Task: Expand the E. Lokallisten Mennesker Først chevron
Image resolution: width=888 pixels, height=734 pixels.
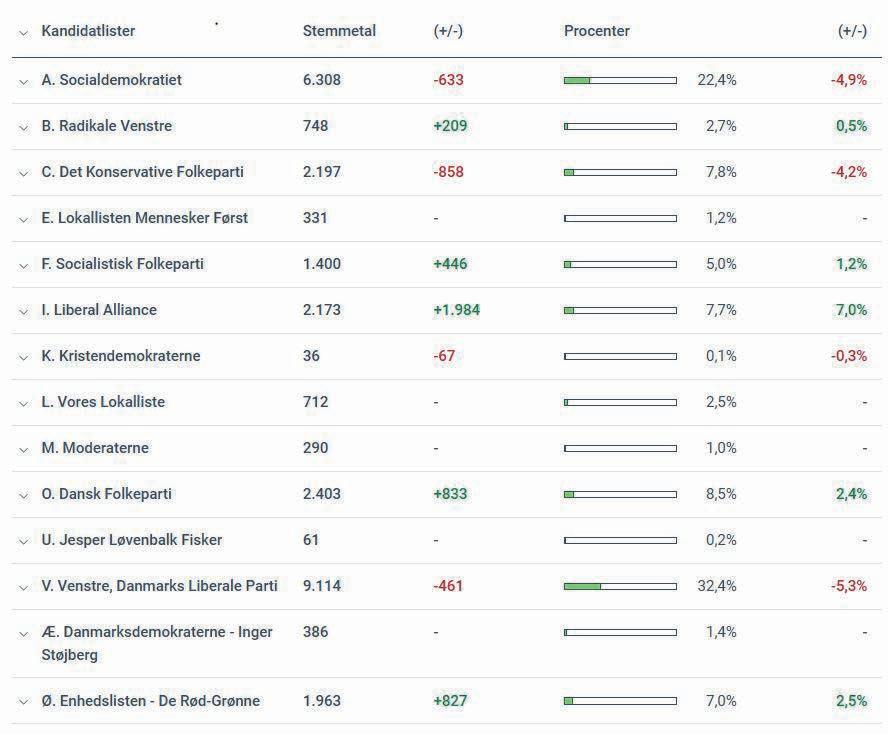Action: click(23, 219)
